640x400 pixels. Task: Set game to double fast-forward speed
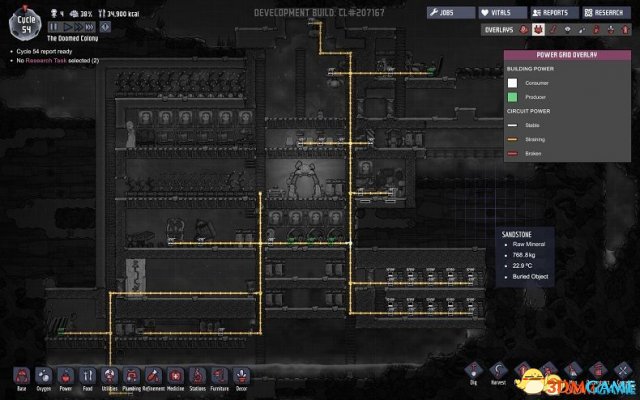[78, 27]
